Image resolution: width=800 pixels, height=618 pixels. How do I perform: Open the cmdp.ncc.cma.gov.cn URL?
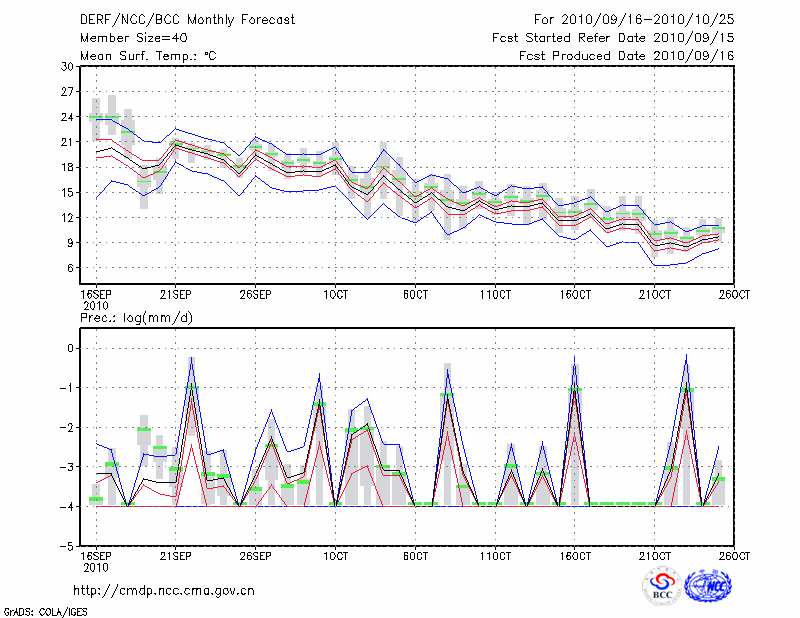coord(164,590)
